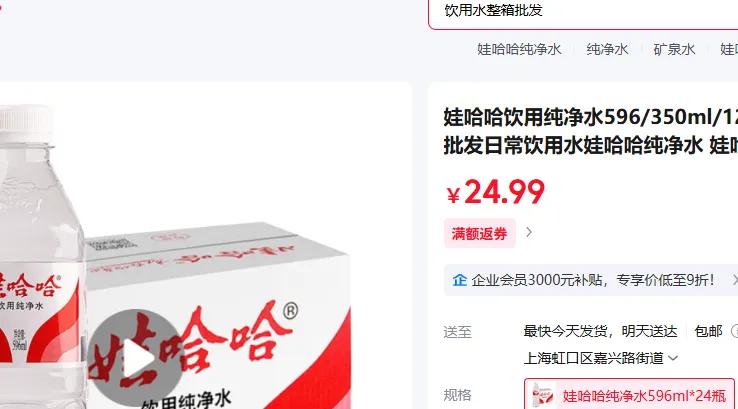The width and height of the screenshot is (738, 409).
Task: Play the product video
Action: pos(136,358)
